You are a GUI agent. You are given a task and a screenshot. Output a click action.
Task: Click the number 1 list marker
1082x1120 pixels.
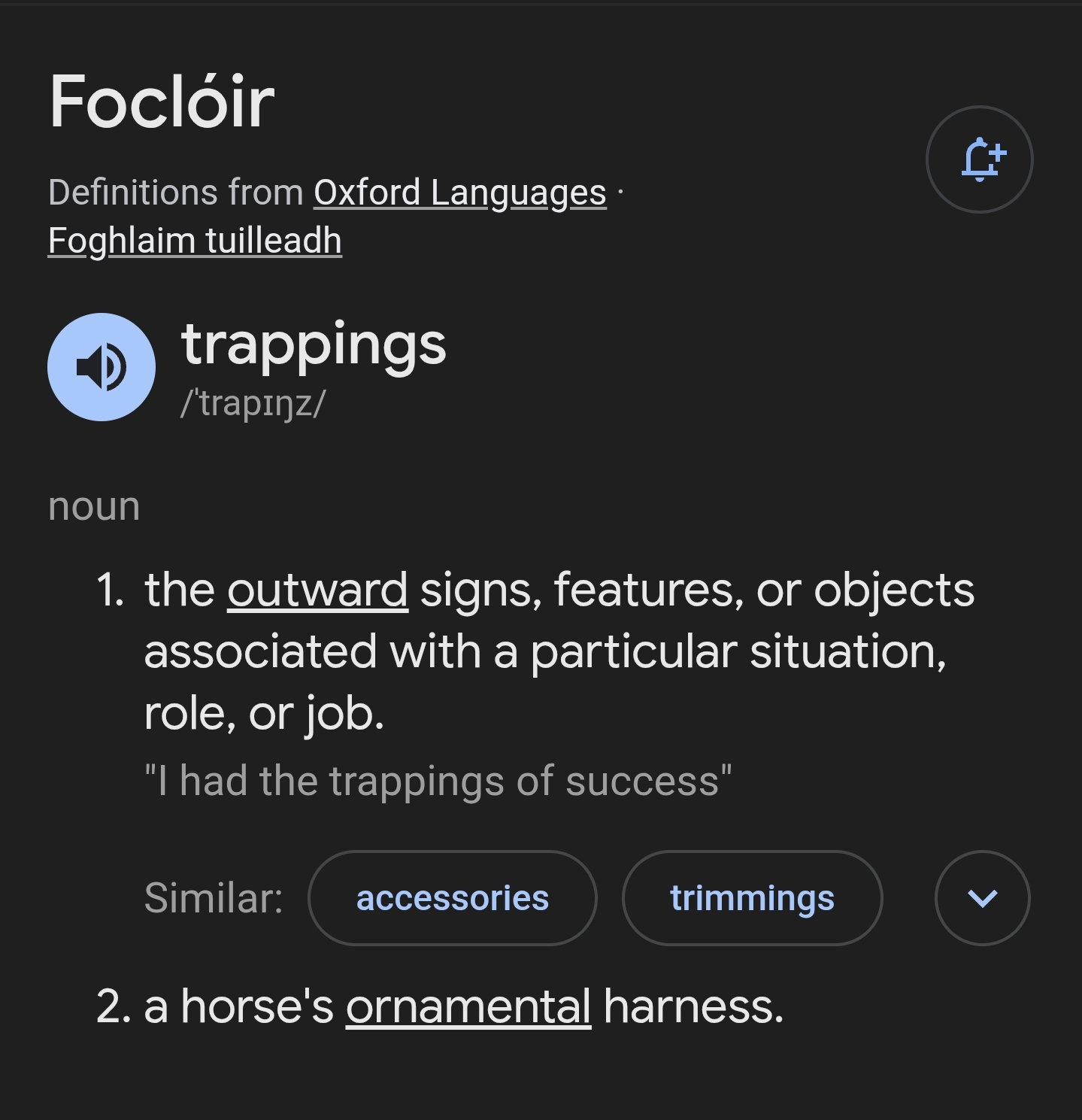(110, 590)
